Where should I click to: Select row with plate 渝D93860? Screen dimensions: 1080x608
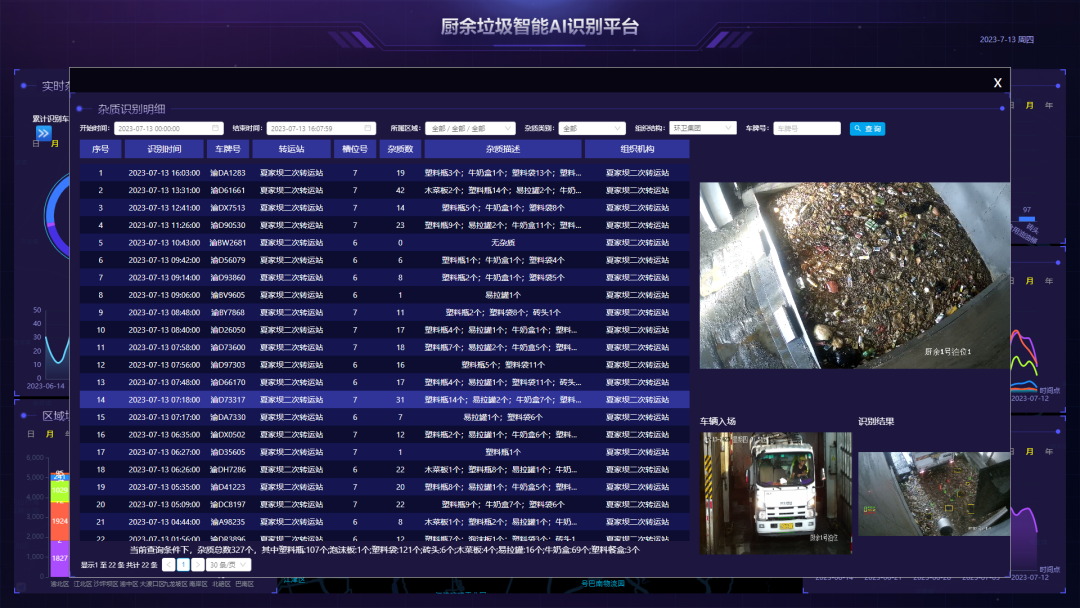coord(384,277)
